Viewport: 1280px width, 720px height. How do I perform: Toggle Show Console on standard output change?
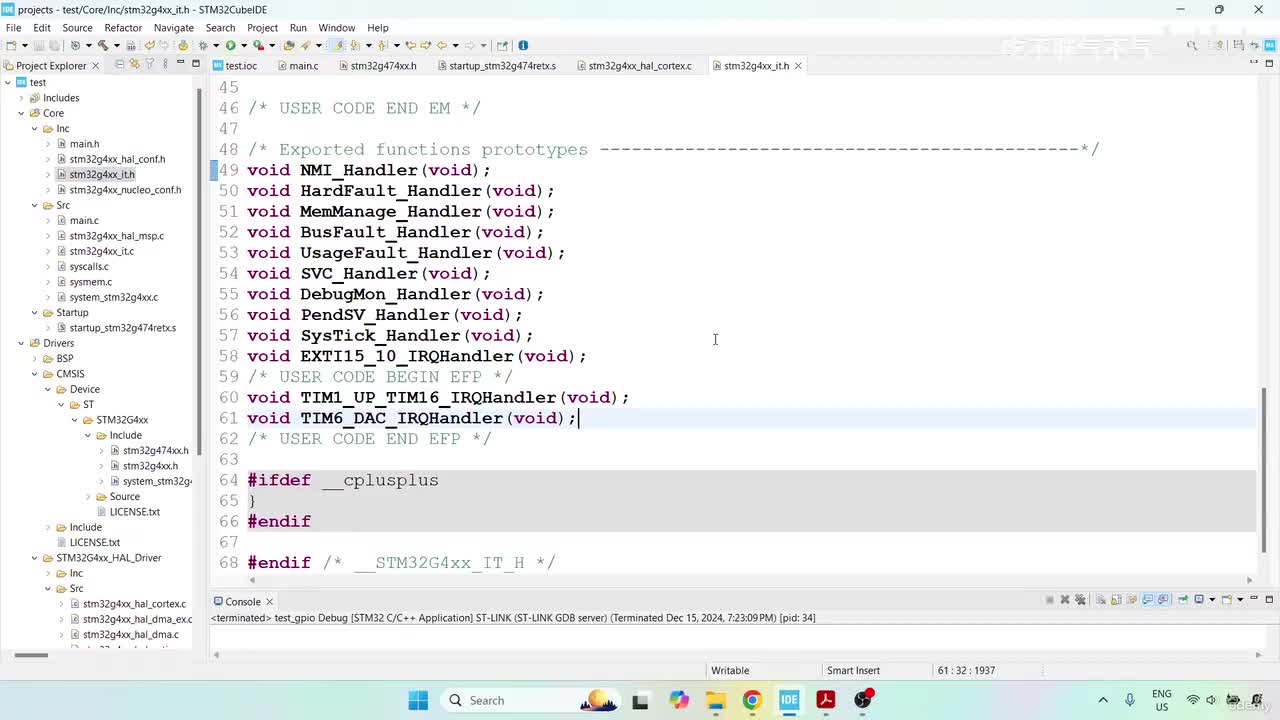1147,600
